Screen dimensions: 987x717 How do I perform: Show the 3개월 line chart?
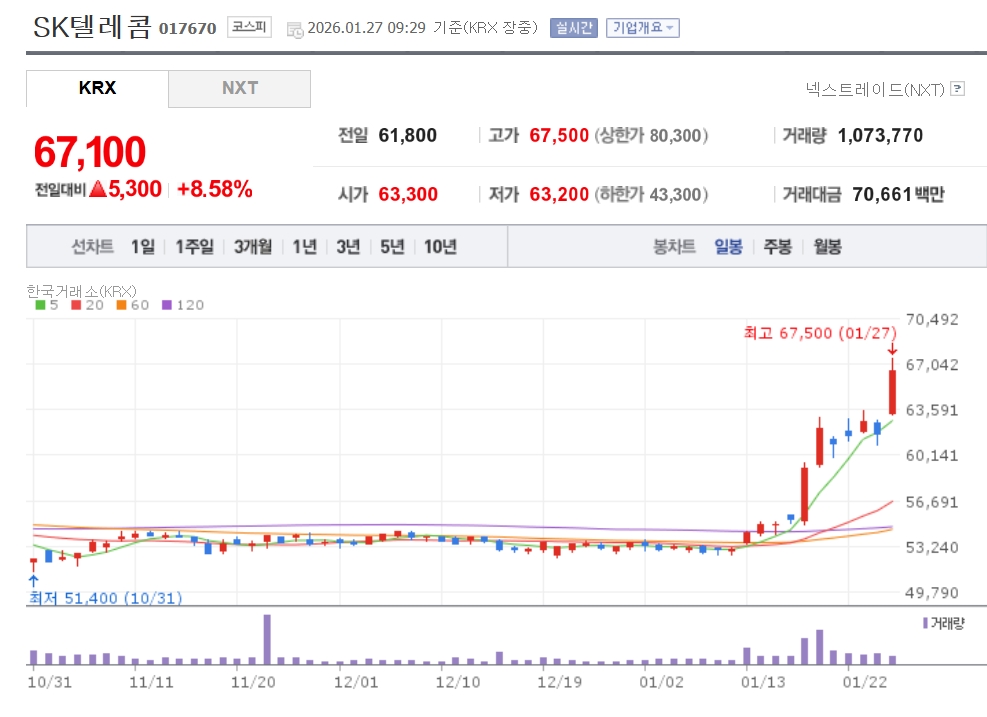(x=253, y=247)
